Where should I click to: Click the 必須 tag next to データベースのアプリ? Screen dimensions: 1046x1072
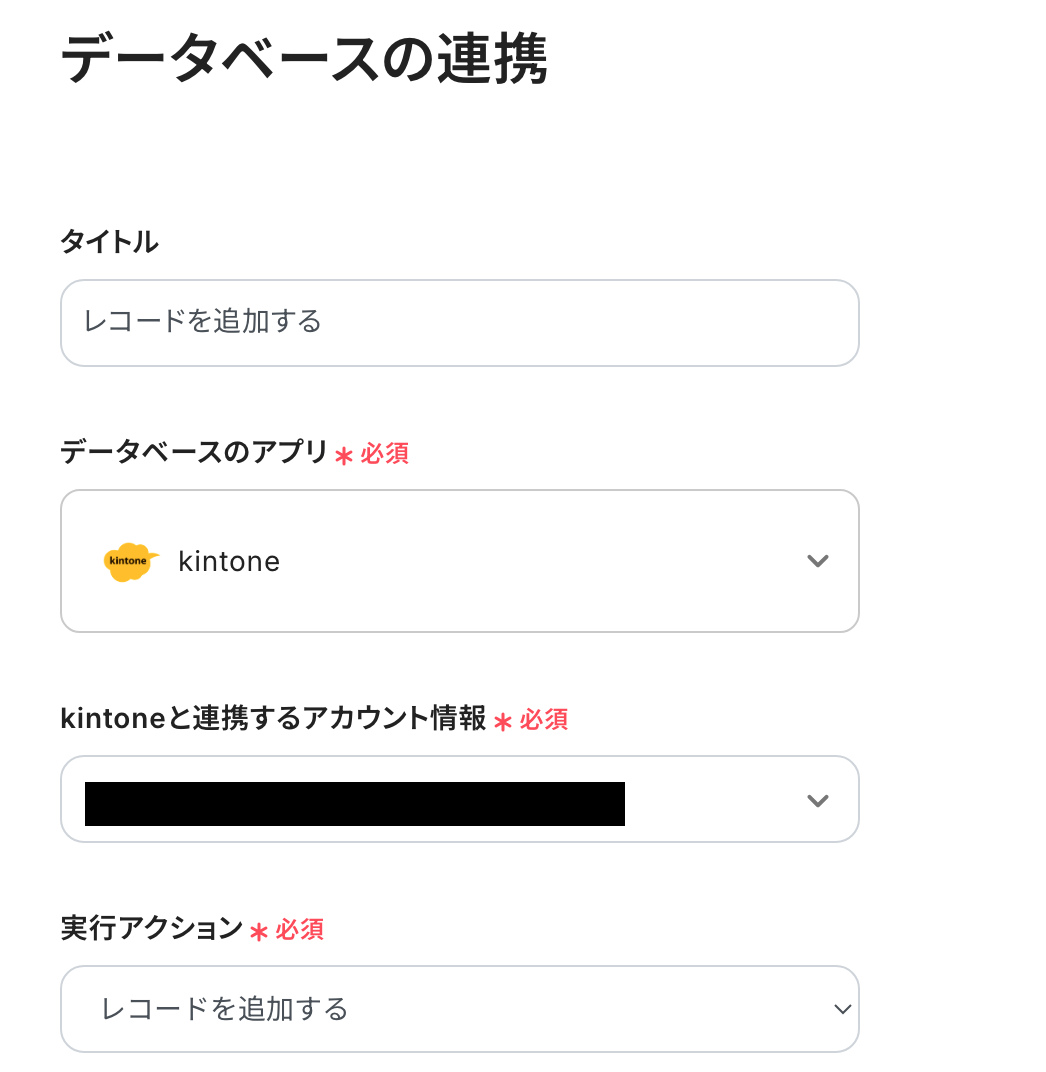click(385, 454)
